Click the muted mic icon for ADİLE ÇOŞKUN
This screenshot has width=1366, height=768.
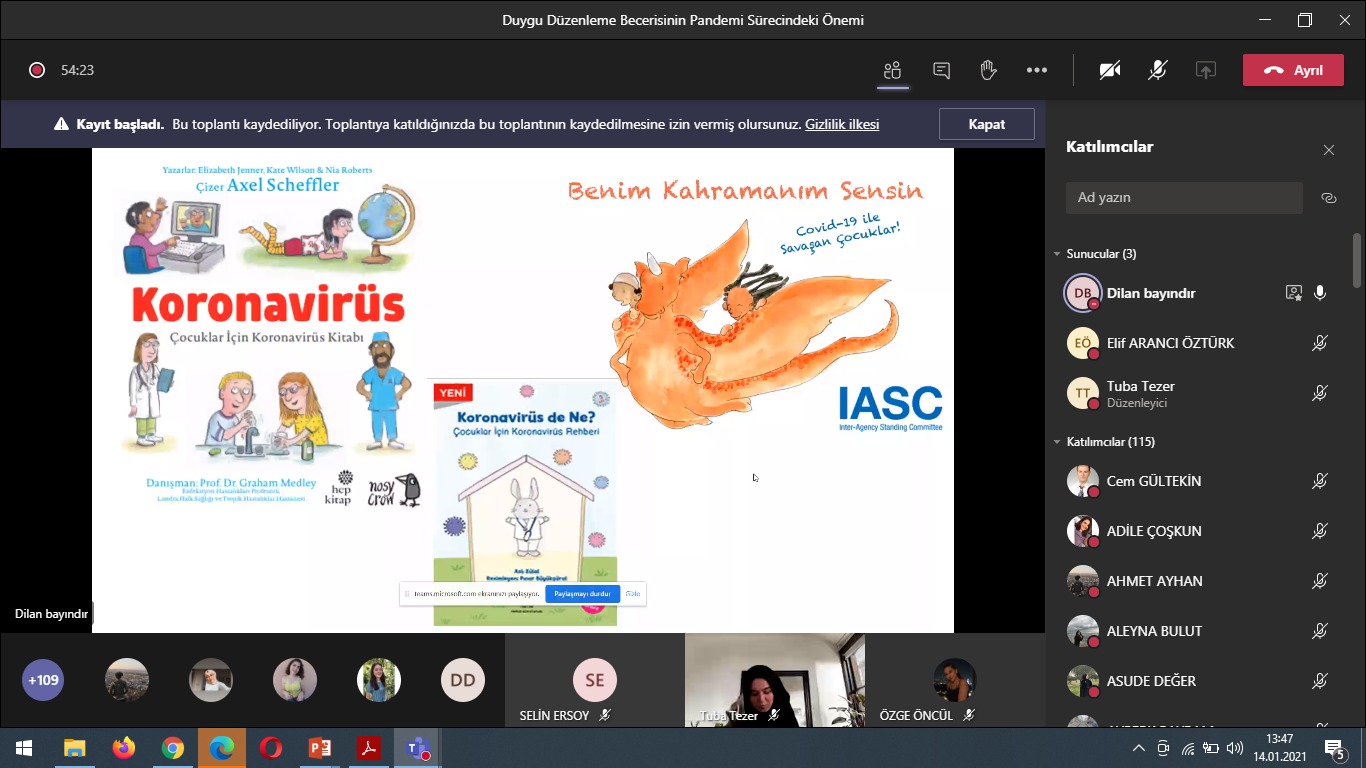point(1320,531)
